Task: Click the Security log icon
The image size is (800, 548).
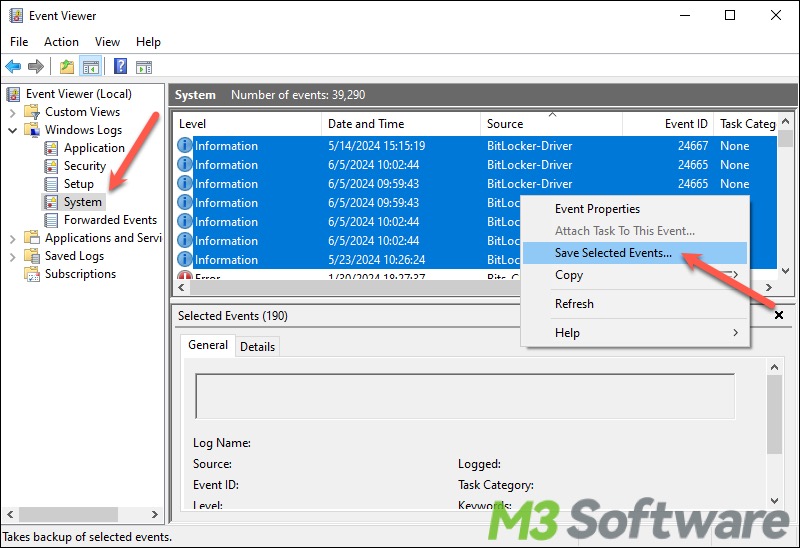Action: (51, 166)
